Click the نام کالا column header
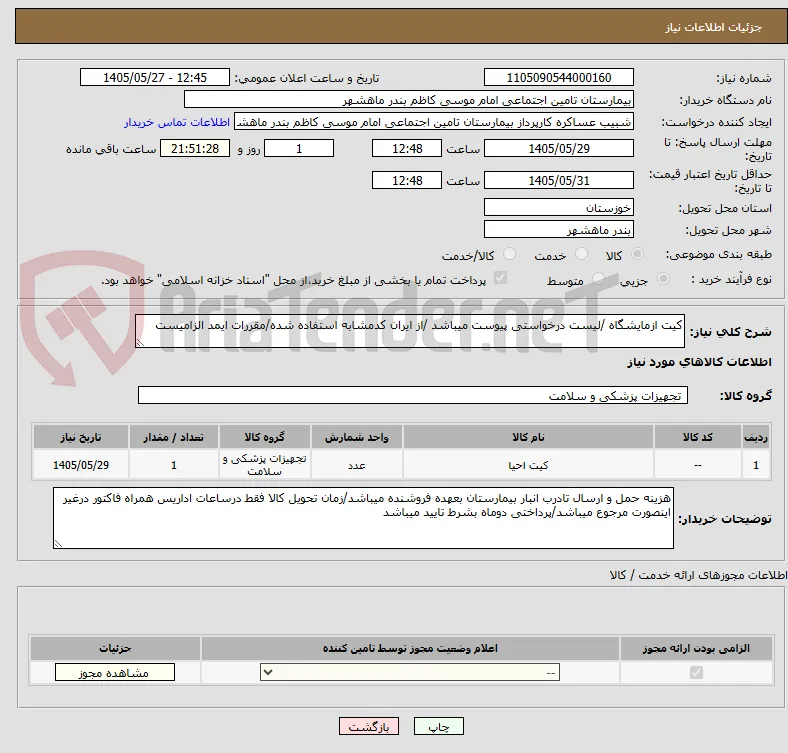This screenshot has width=788, height=753. point(528,437)
